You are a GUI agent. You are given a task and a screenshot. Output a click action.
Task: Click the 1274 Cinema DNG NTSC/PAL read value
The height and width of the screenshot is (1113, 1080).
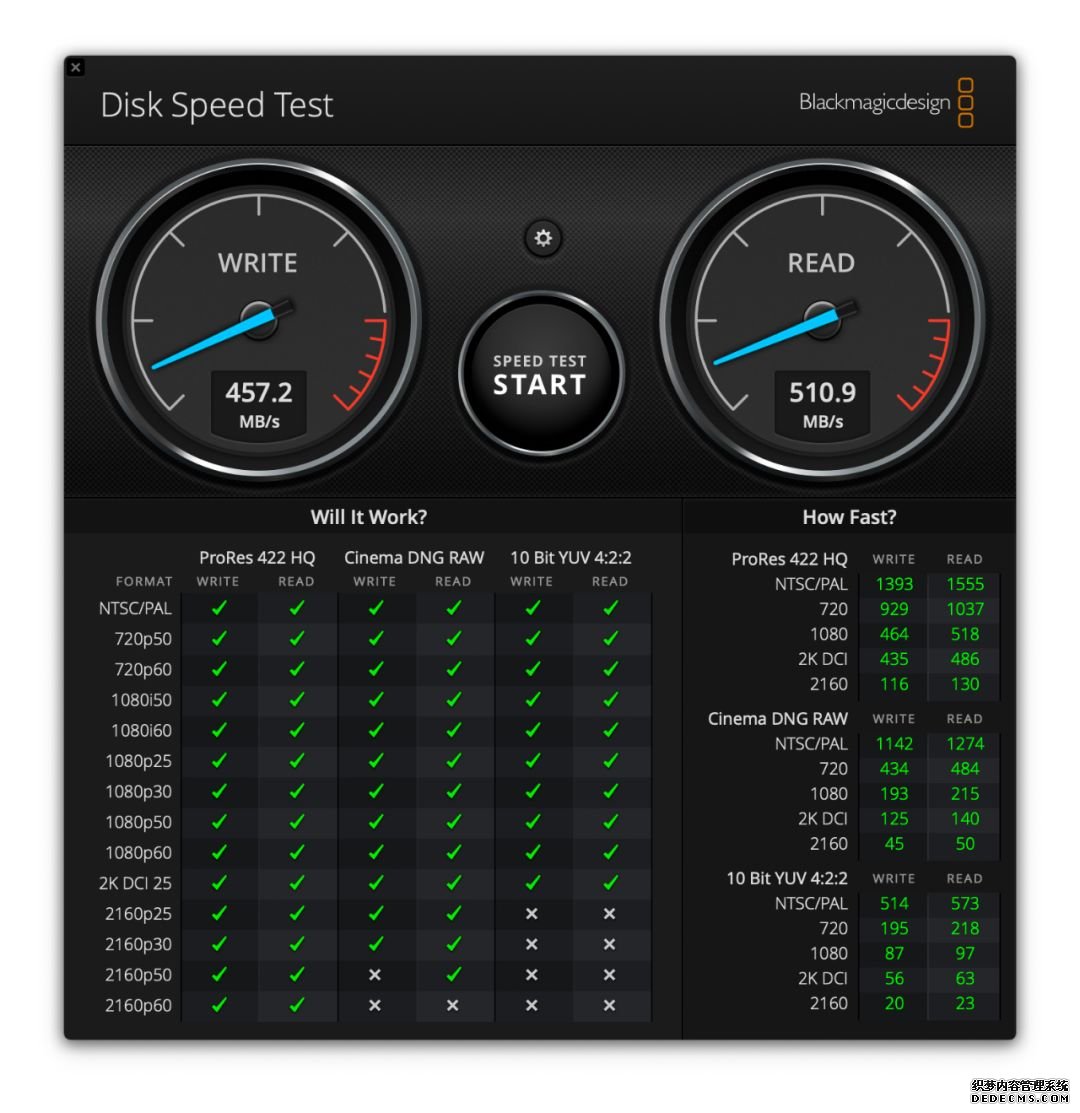[965, 744]
